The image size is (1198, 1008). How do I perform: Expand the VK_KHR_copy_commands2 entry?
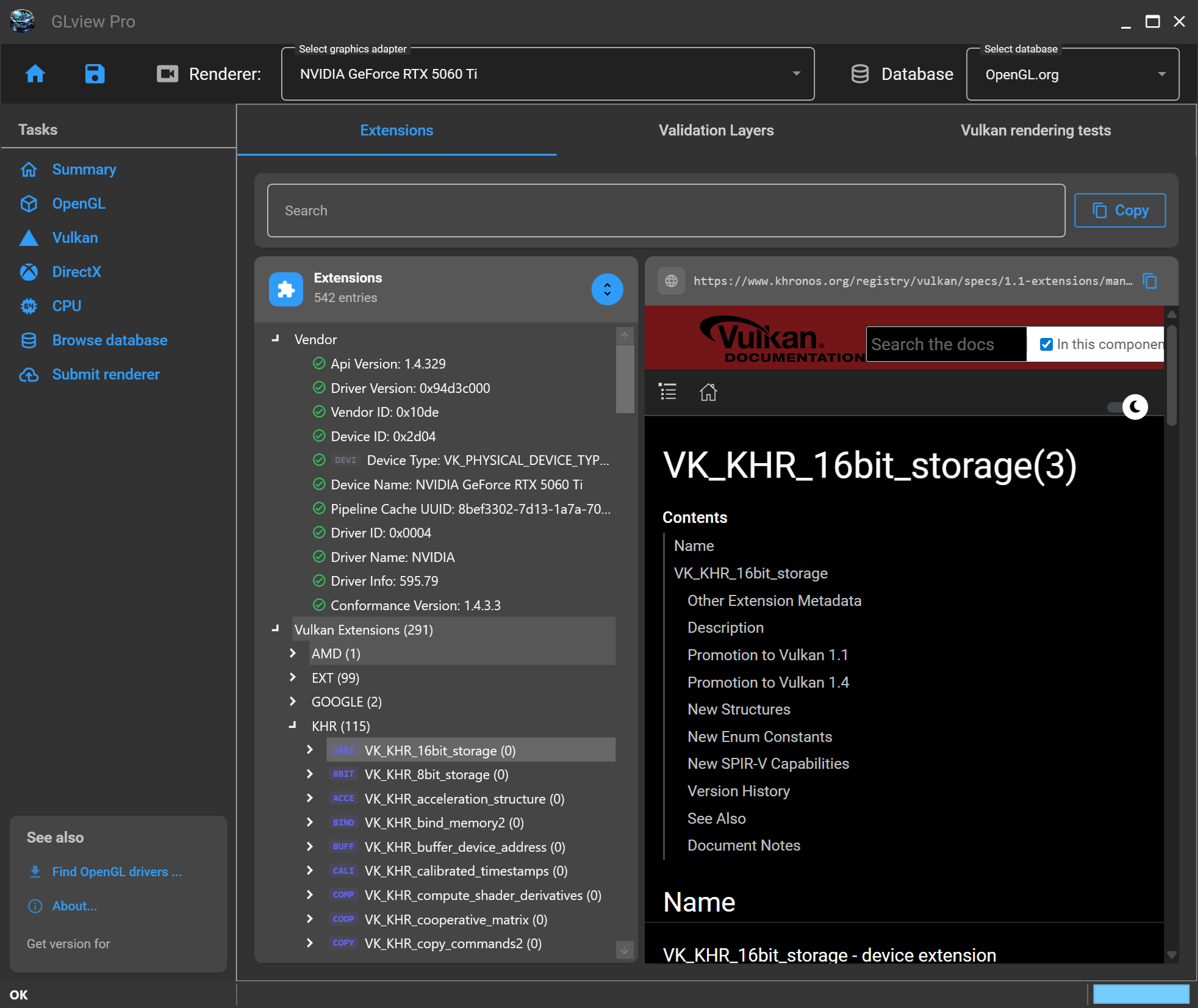coord(310,943)
